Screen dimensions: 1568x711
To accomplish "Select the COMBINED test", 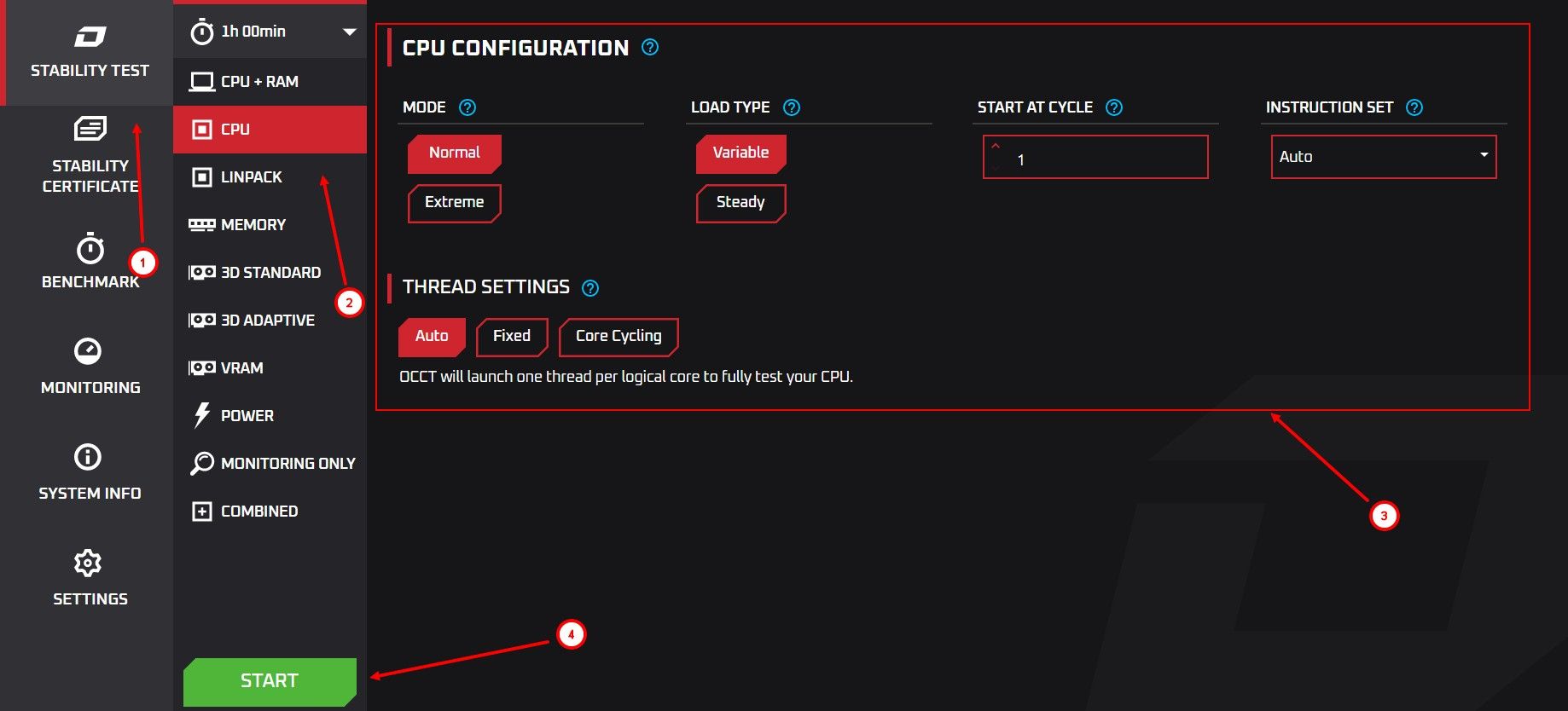I will [270, 512].
